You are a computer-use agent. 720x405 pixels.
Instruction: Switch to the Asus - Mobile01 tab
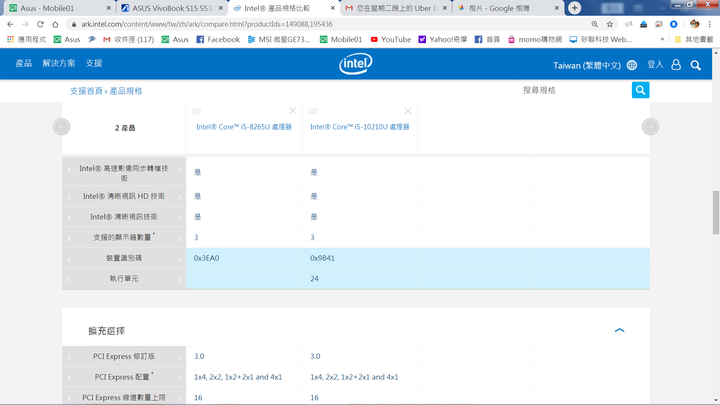tap(58, 8)
